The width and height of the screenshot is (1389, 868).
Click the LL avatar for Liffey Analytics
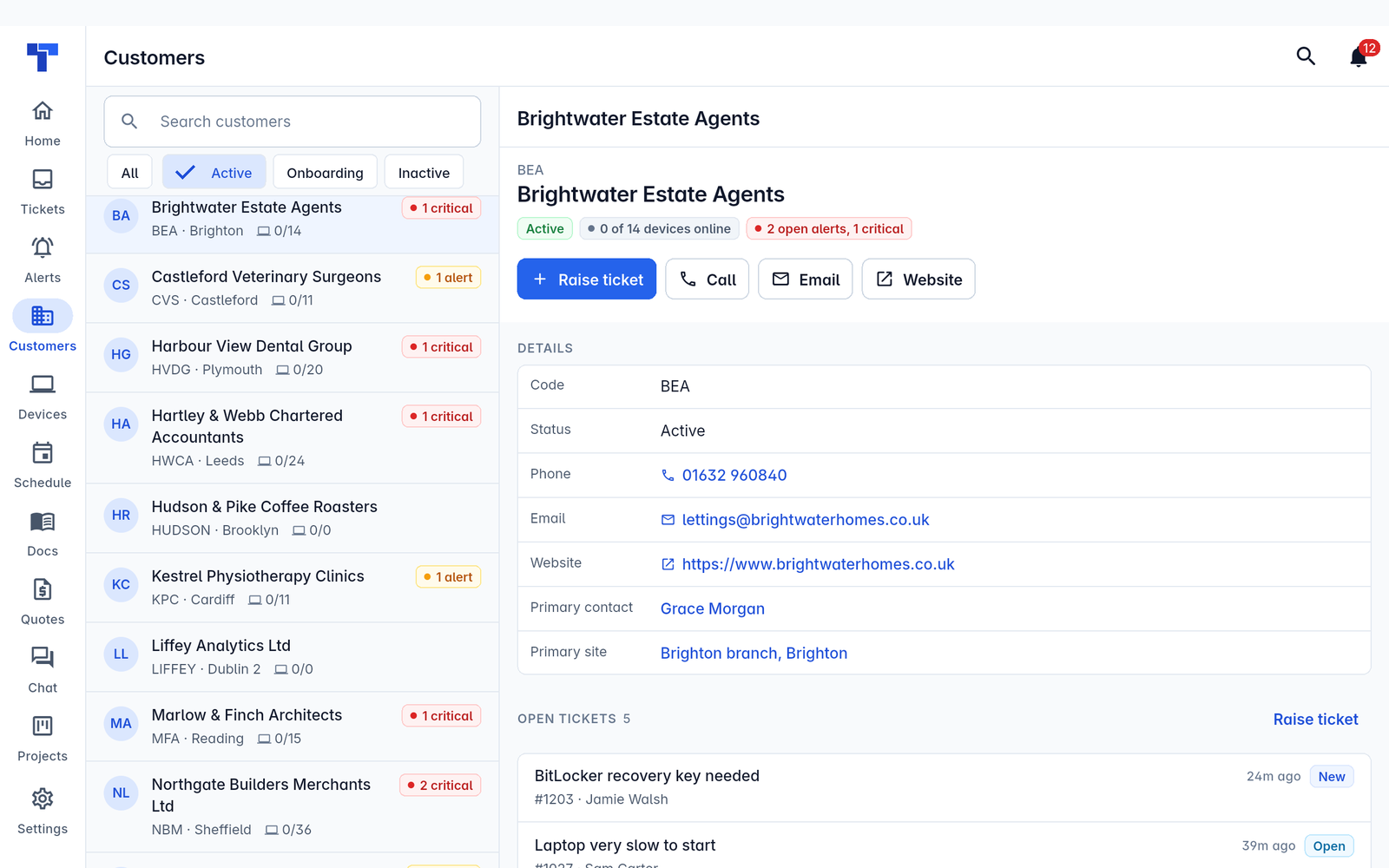click(122, 654)
